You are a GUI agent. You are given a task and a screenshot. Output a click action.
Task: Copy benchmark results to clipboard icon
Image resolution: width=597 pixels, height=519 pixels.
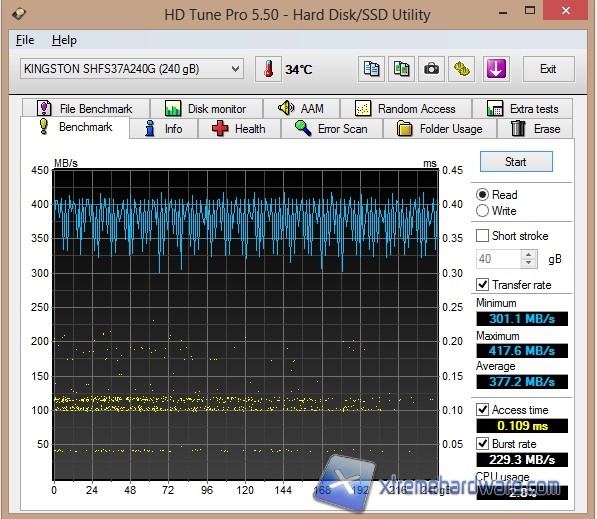(x=371, y=69)
